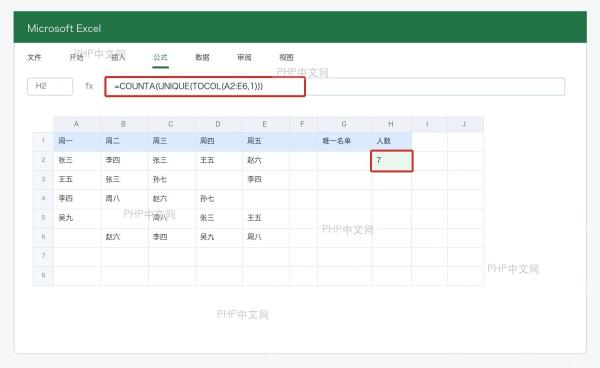
Task: Select cell E5 containing 王五
Action: point(266,218)
